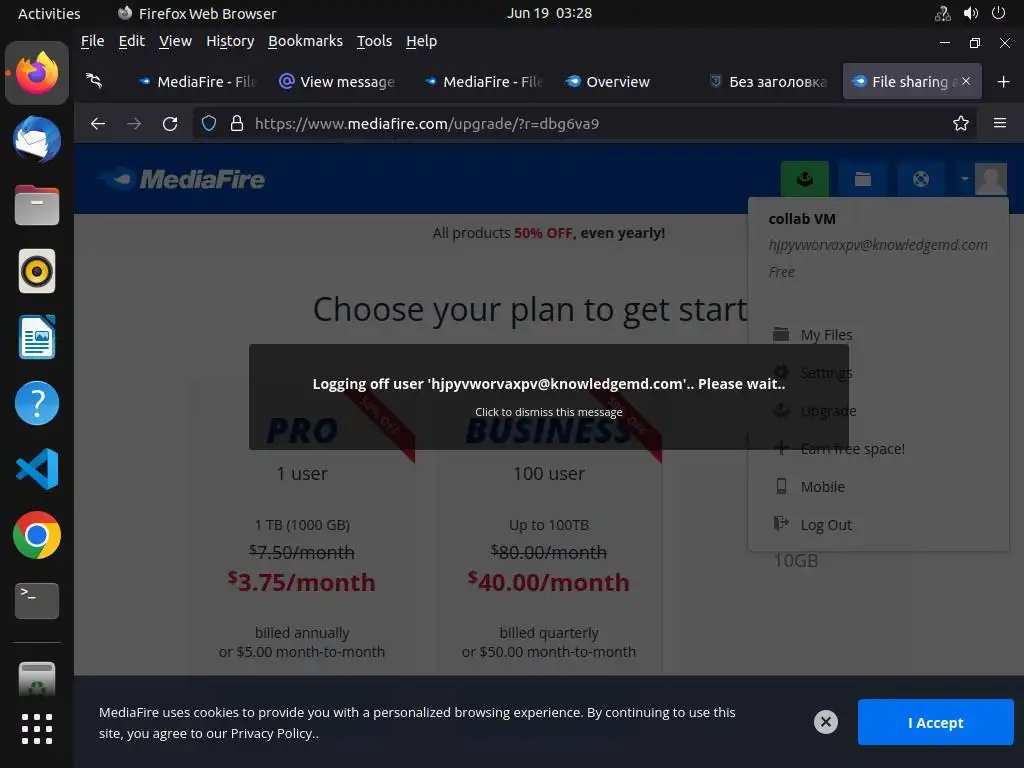1024x768 pixels.
Task: Switch to the Без заголовка tab
Action: [x=768, y=82]
